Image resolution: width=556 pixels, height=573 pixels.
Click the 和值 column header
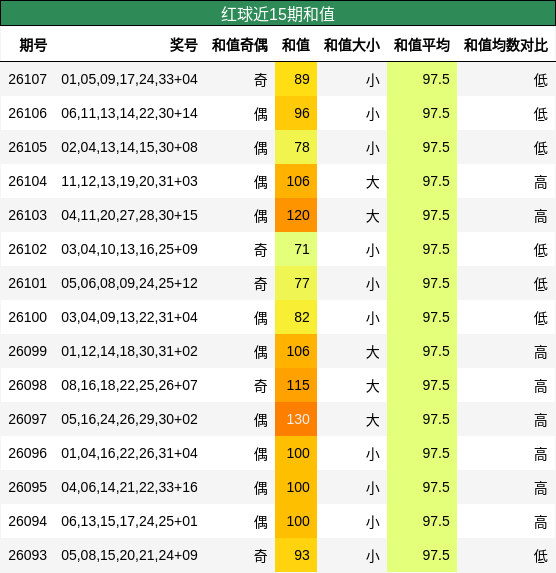point(296,46)
